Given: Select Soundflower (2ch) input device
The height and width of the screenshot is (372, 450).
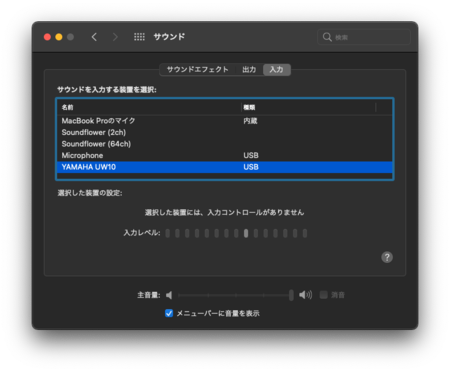Looking at the screenshot, I should [225, 132].
